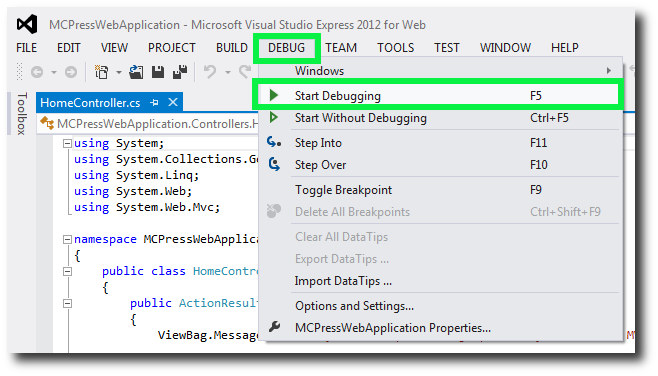Open Options and Settings
This screenshot has width=658, height=376.
[x=440, y=306]
